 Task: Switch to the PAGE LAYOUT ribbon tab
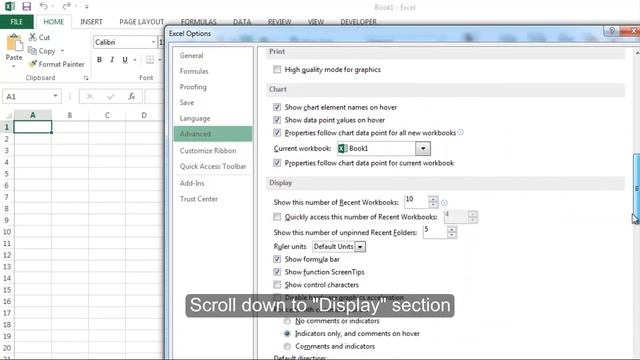click(141, 22)
